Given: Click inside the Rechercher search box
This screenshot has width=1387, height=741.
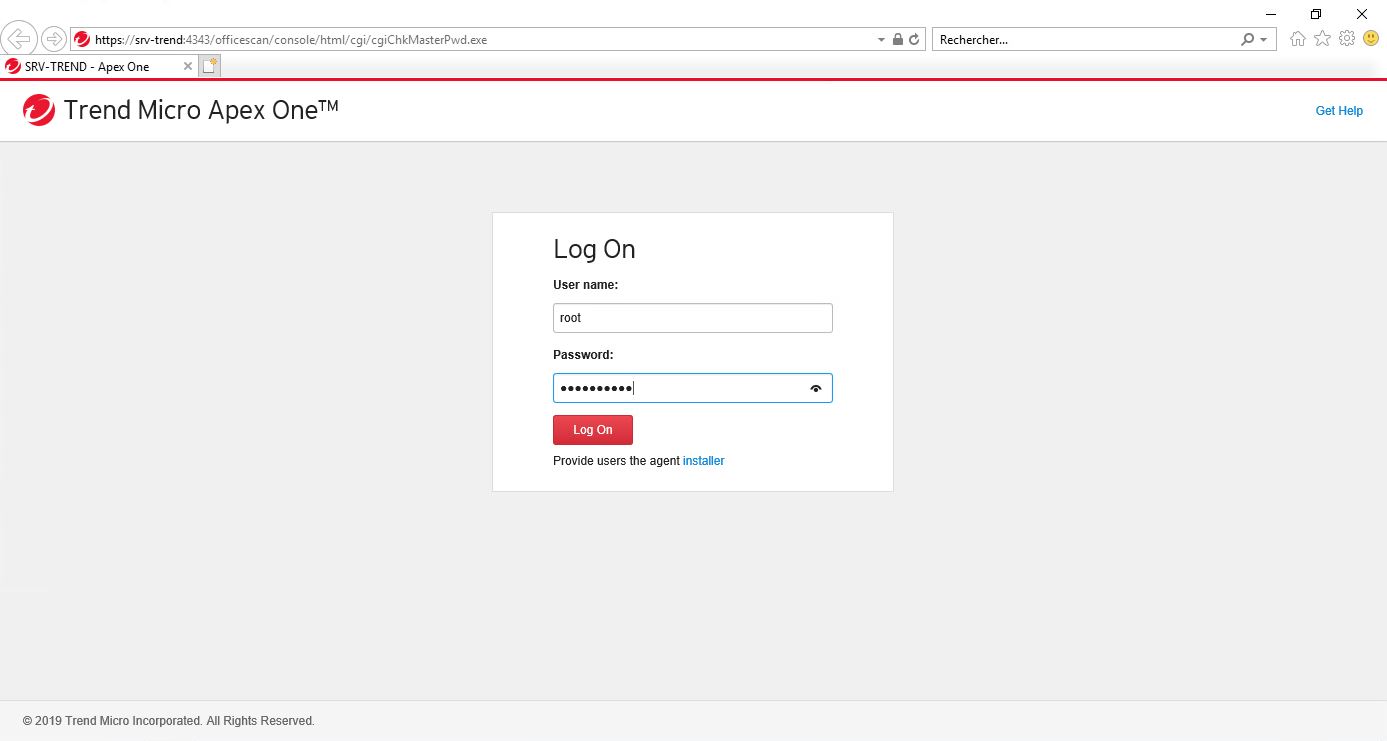Looking at the screenshot, I should (1050, 39).
